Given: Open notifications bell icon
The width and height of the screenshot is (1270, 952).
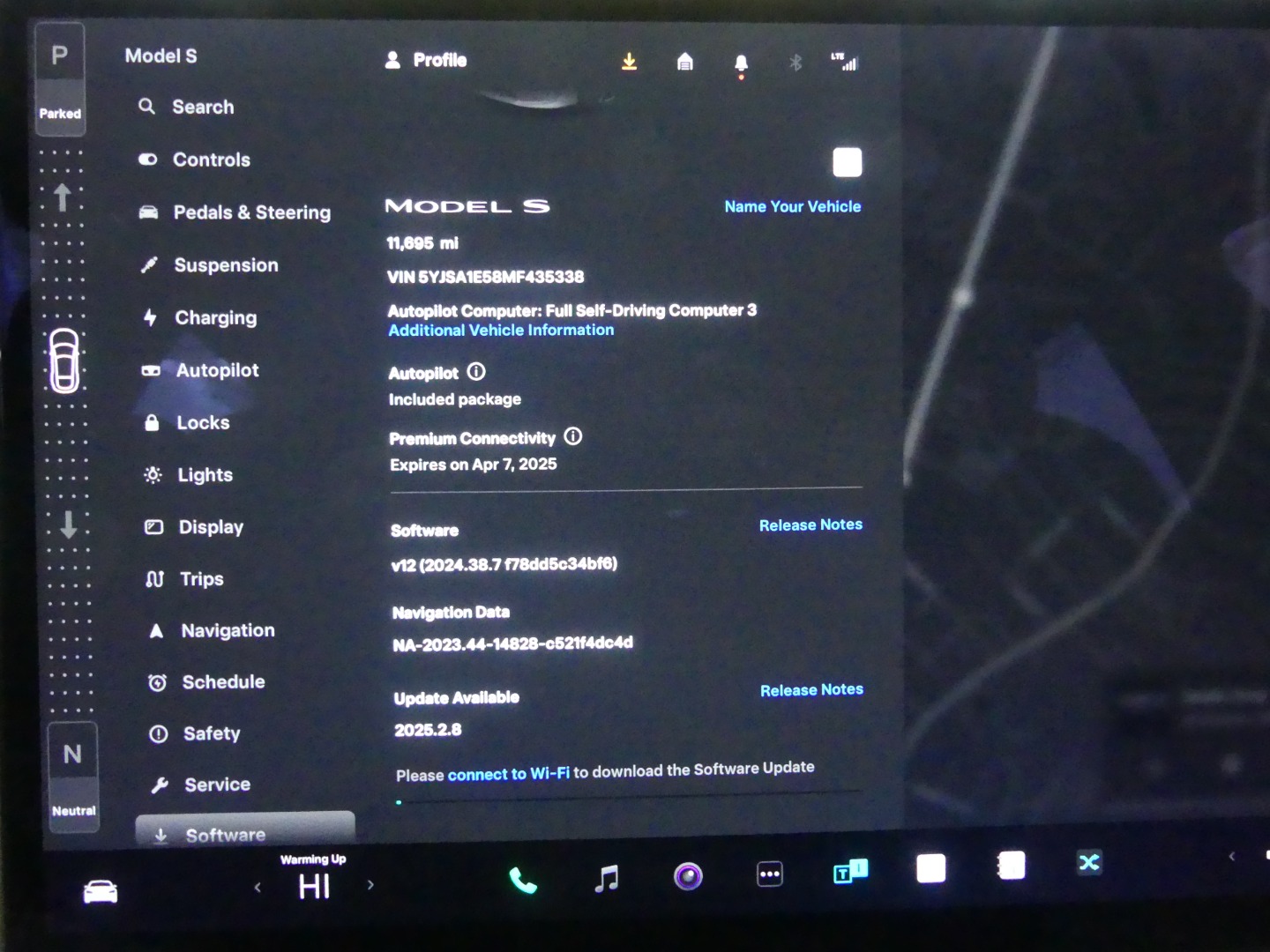Looking at the screenshot, I should point(741,63).
